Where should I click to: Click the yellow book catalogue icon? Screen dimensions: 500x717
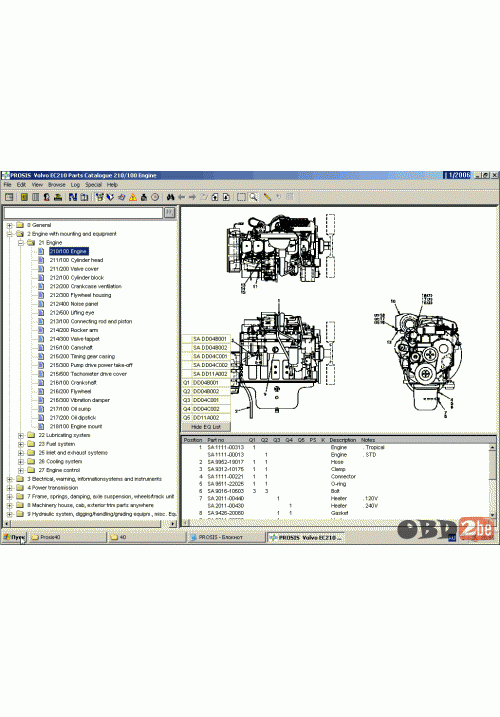coord(24,197)
